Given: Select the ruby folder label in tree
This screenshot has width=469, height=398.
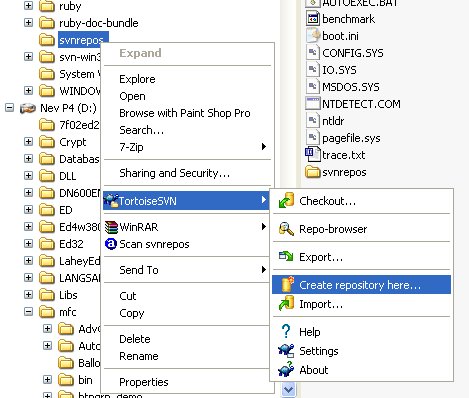Looking at the screenshot, I should tap(70, 6).
